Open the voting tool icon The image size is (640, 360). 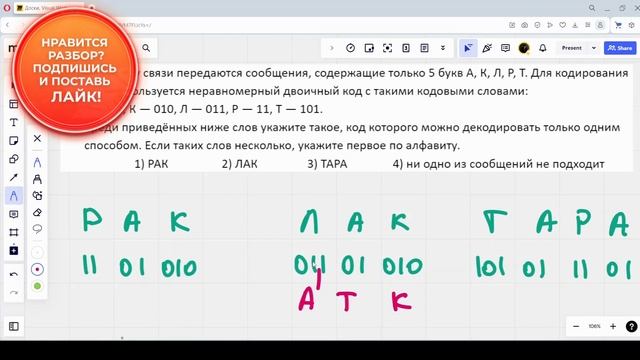click(x=406, y=48)
